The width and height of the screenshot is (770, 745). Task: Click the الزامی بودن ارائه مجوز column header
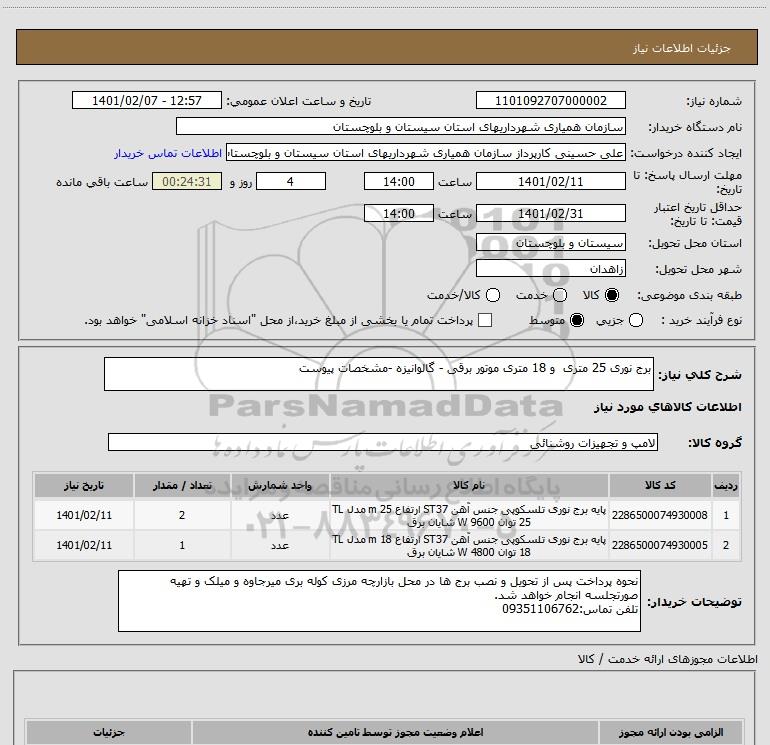[x=671, y=732]
